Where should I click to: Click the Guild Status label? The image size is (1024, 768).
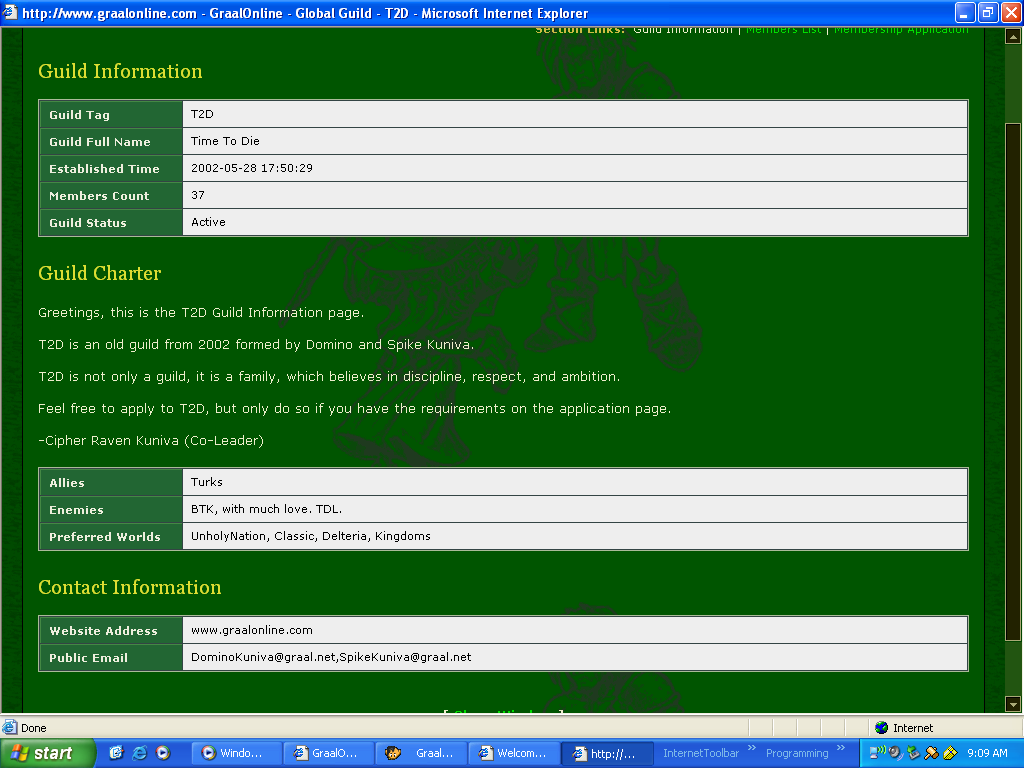click(x=111, y=223)
